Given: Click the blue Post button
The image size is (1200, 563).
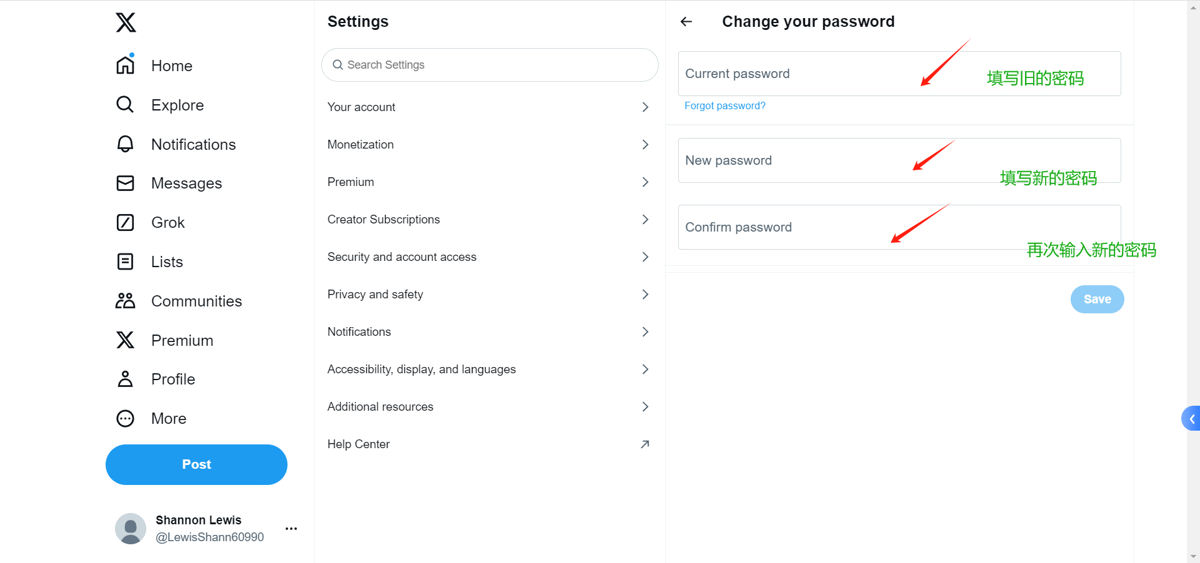Looking at the screenshot, I should pos(196,464).
